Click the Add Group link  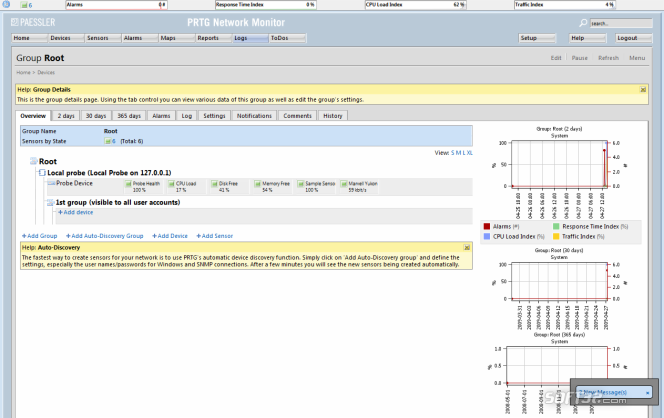(x=39, y=236)
